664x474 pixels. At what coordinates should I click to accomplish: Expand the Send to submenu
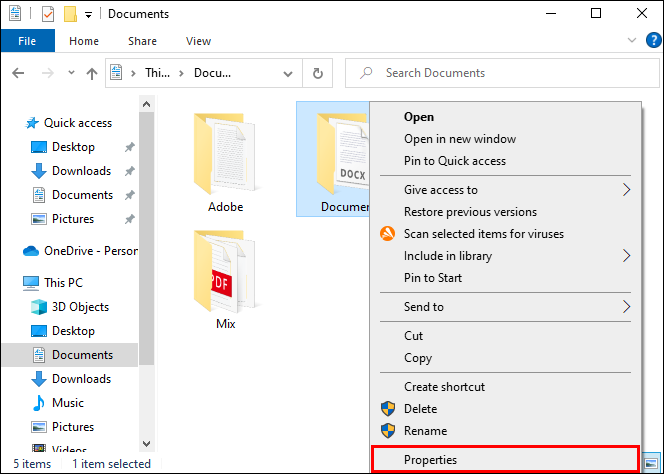click(x=627, y=307)
